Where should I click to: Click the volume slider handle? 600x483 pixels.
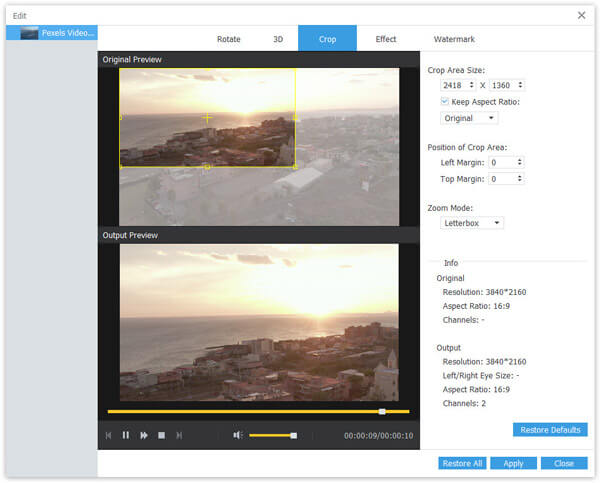coord(293,435)
